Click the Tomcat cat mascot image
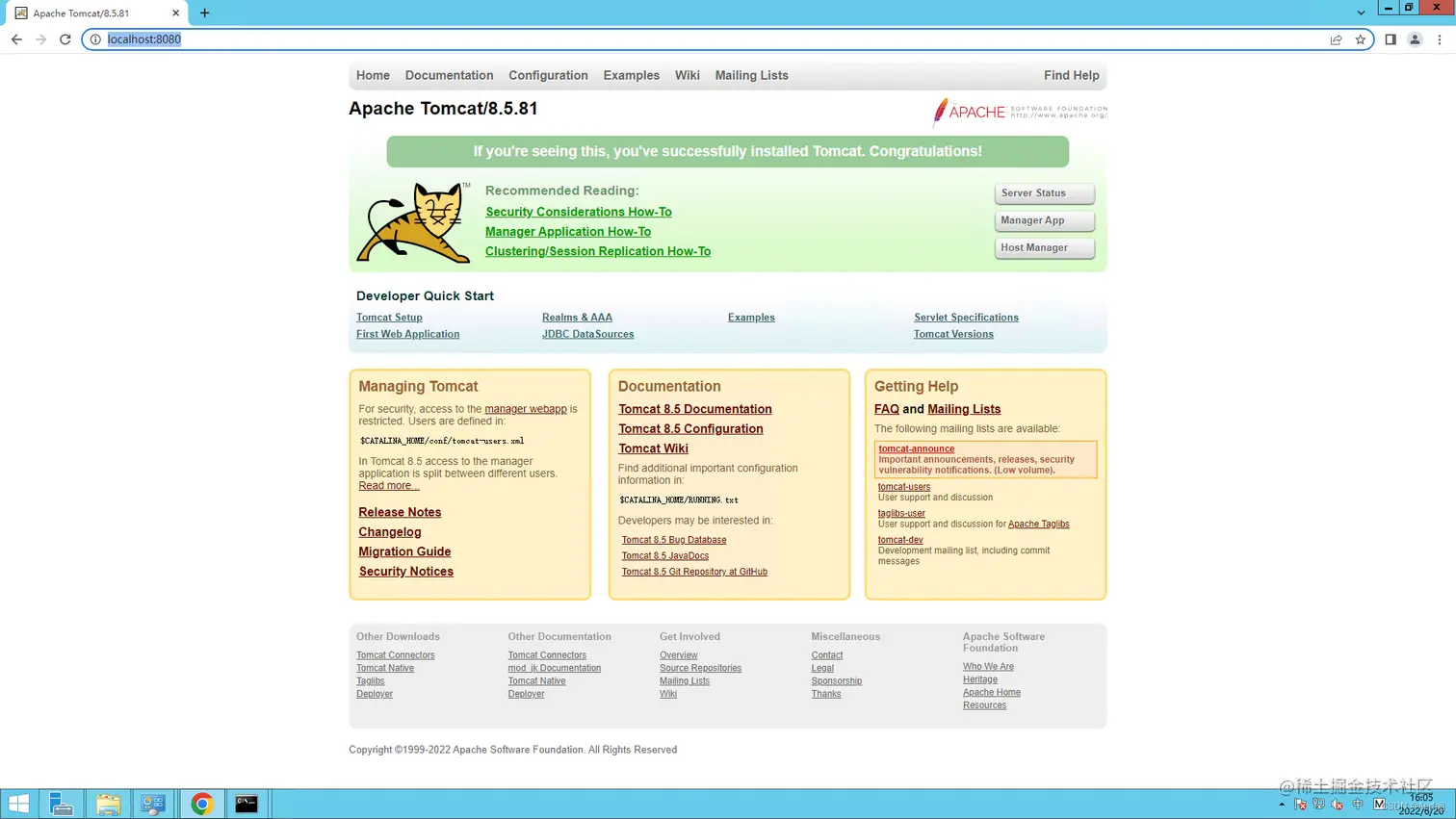The height and width of the screenshot is (819, 1456). pos(414,222)
